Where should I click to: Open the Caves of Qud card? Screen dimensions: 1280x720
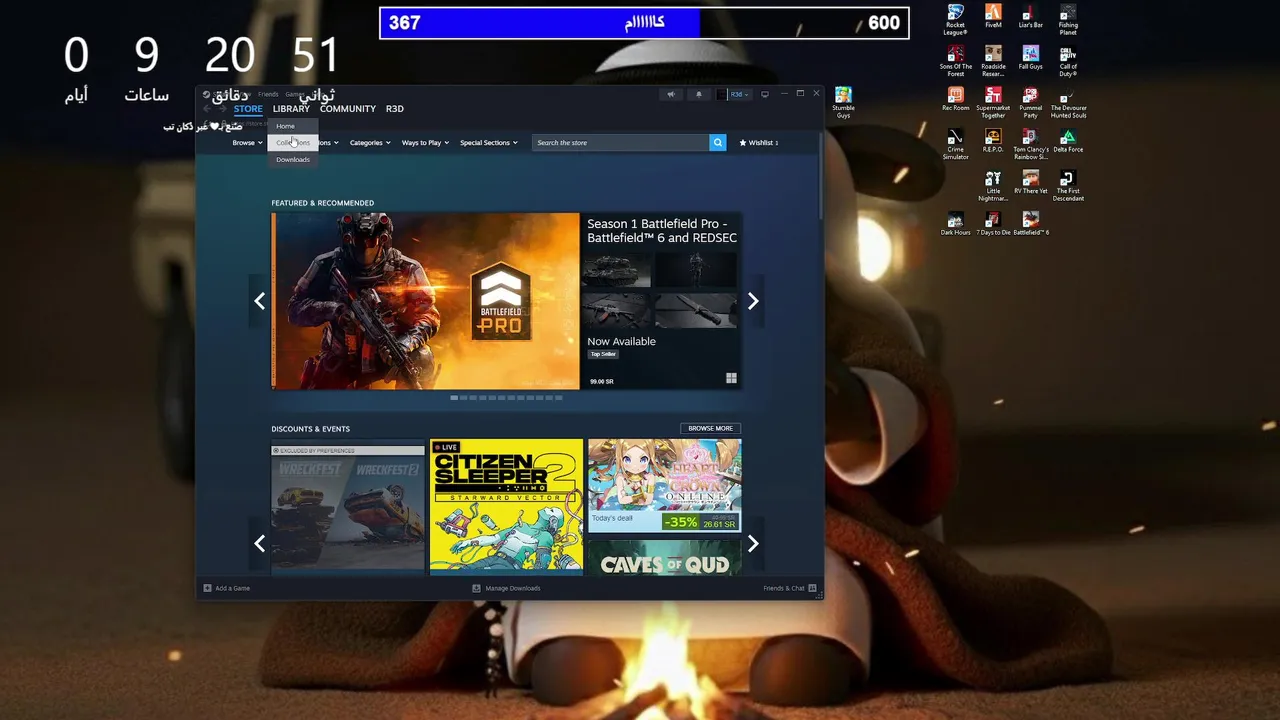(664, 559)
